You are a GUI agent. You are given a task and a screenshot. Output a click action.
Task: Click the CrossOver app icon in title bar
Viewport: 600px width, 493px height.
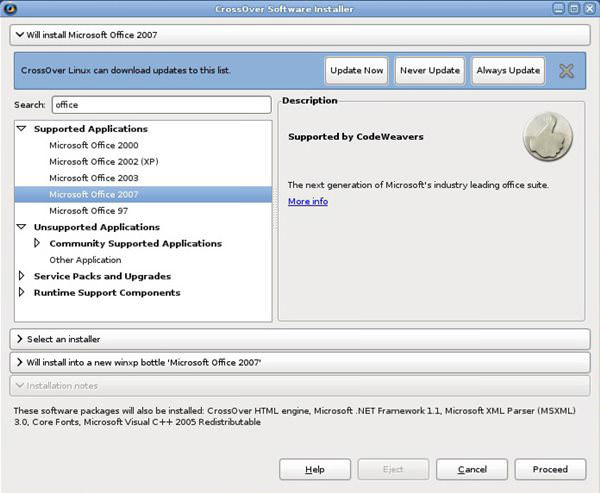pos(9,8)
